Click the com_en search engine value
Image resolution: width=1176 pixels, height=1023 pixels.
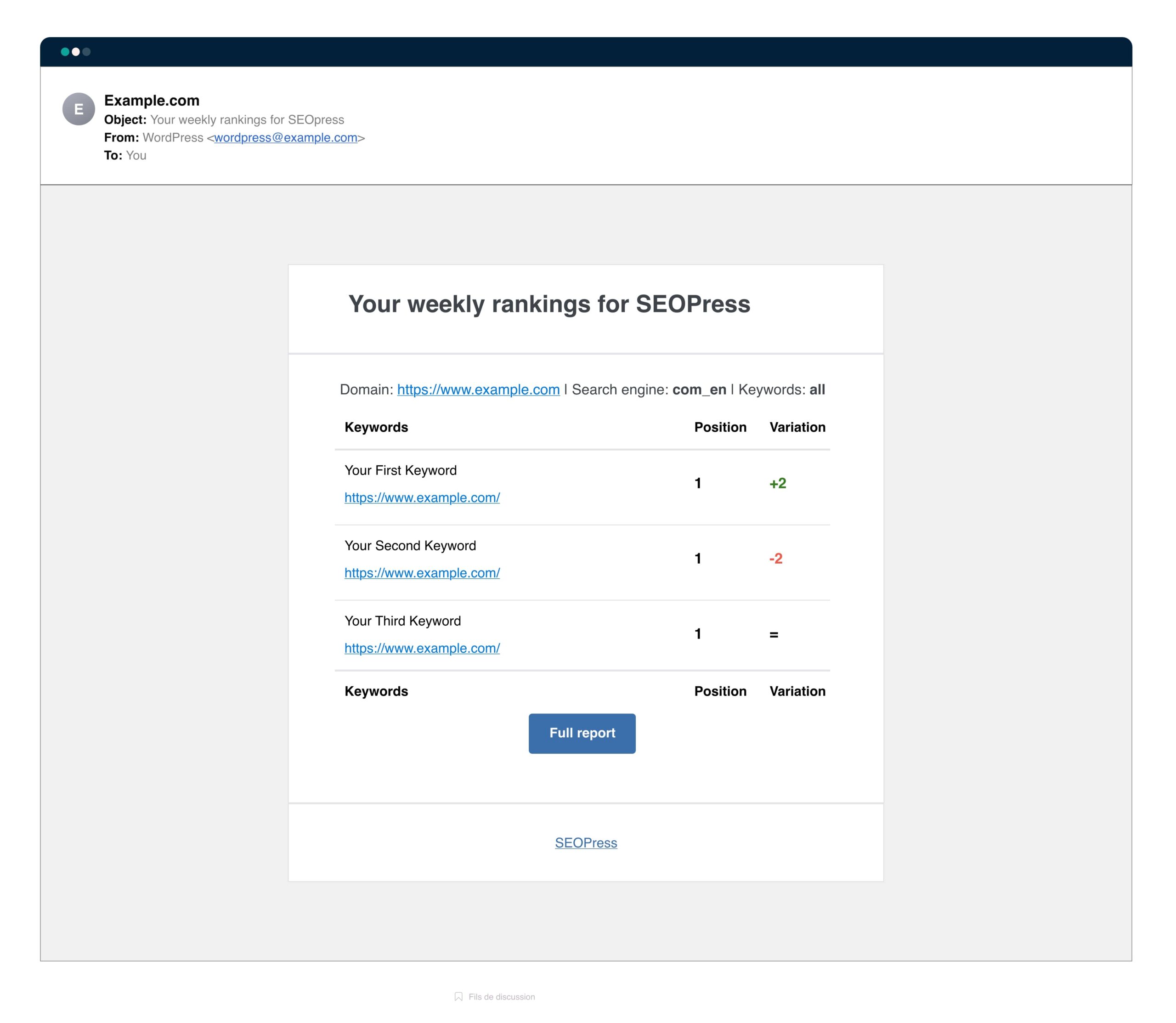pos(699,390)
